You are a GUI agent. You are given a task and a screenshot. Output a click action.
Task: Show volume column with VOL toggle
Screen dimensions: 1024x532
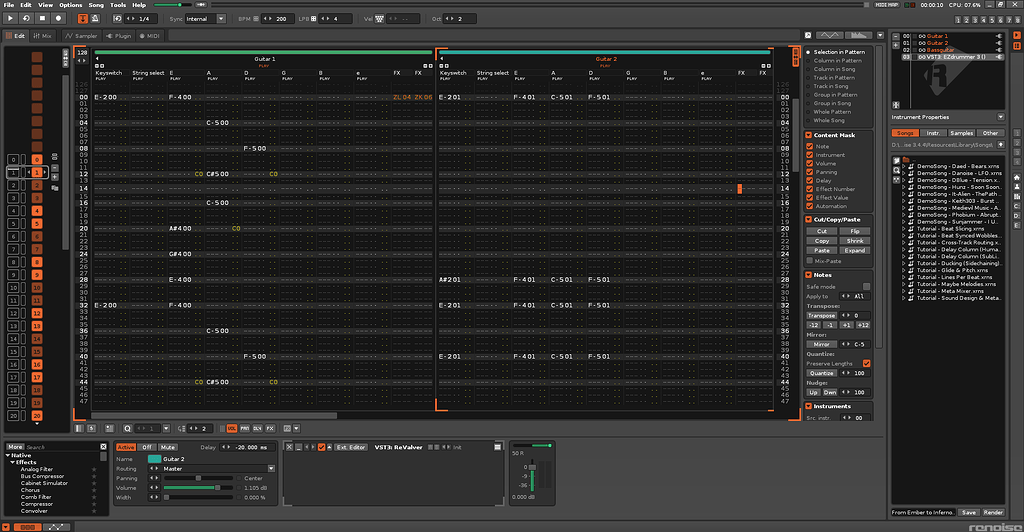[231, 429]
